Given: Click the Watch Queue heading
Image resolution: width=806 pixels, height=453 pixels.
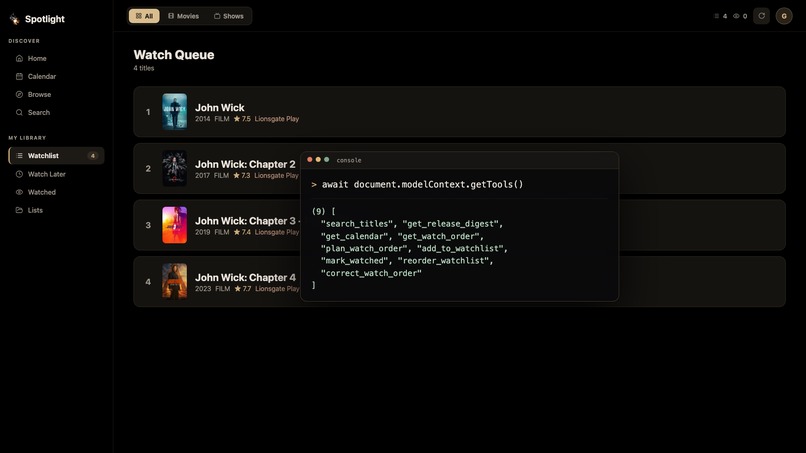Looking at the screenshot, I should tap(174, 55).
